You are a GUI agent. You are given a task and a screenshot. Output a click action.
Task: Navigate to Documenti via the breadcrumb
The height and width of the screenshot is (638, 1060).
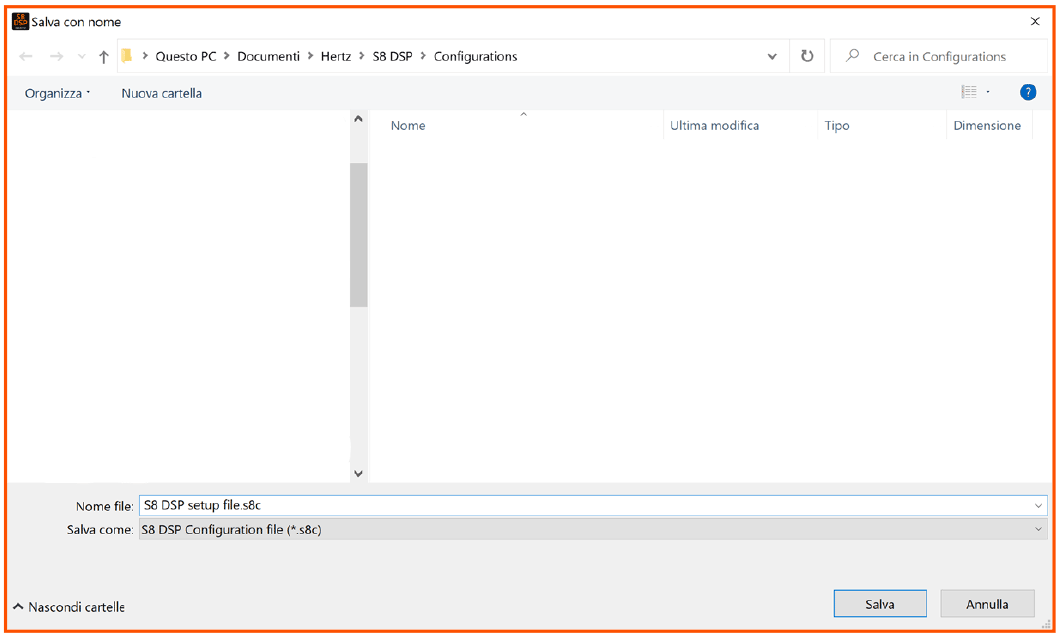click(268, 56)
